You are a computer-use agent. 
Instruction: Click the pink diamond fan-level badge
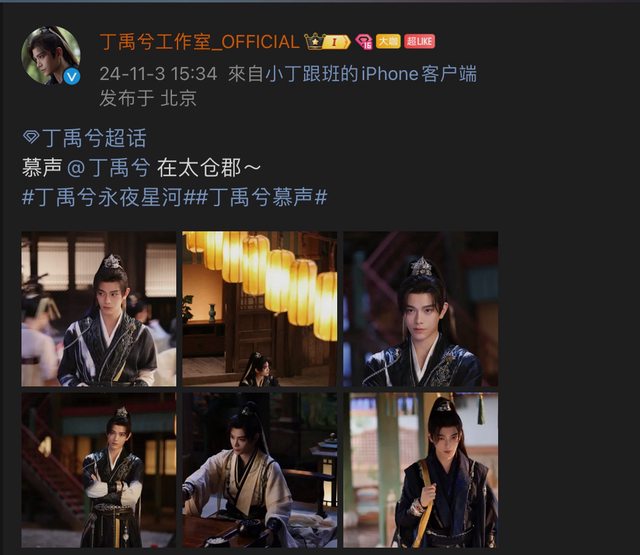coord(364,42)
